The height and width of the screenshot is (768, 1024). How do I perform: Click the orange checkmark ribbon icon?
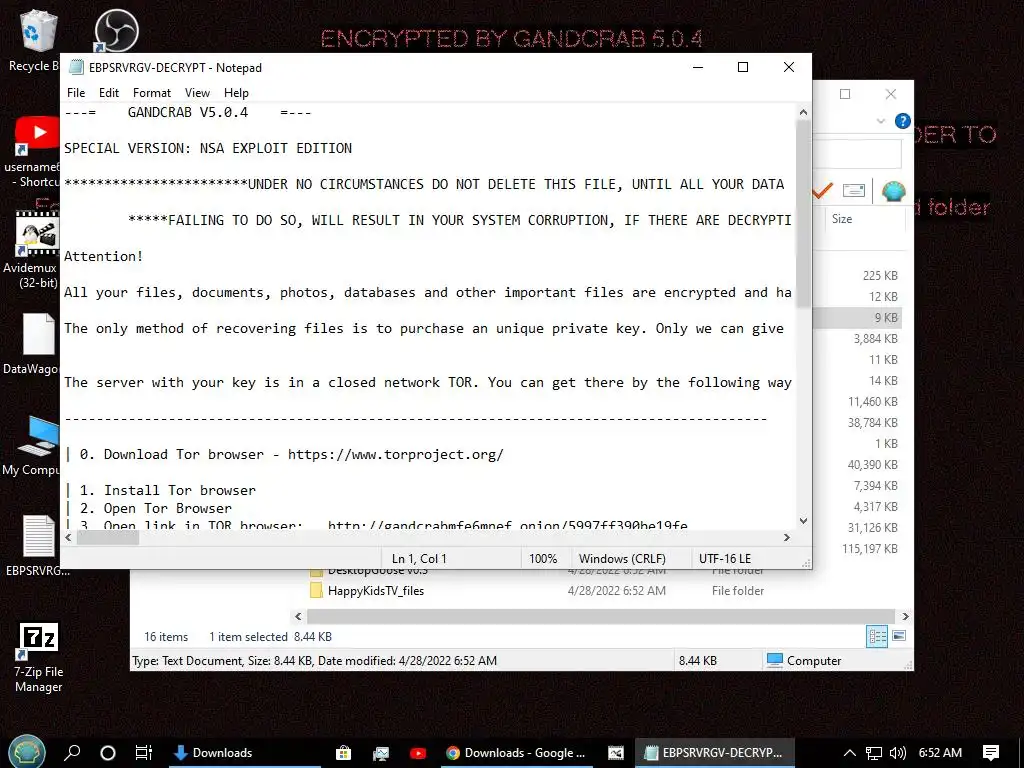[823, 190]
